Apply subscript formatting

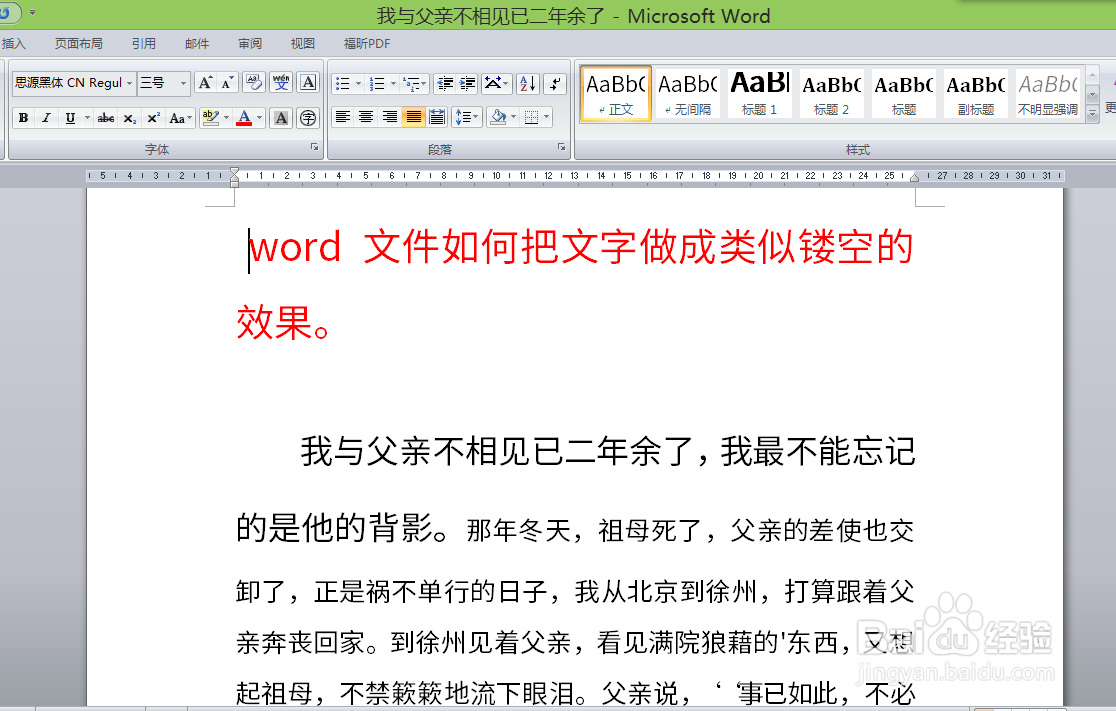coord(130,118)
